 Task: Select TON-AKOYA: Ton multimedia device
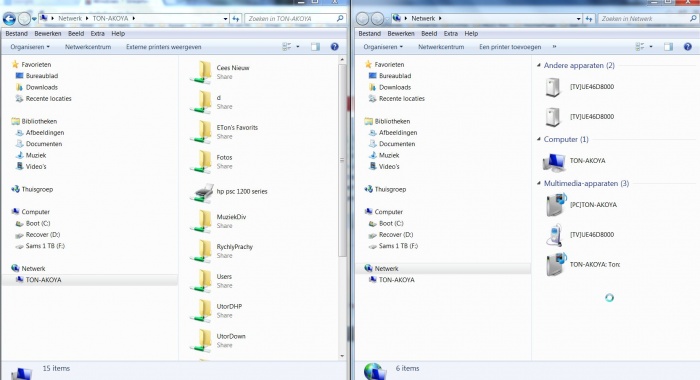tap(583, 264)
